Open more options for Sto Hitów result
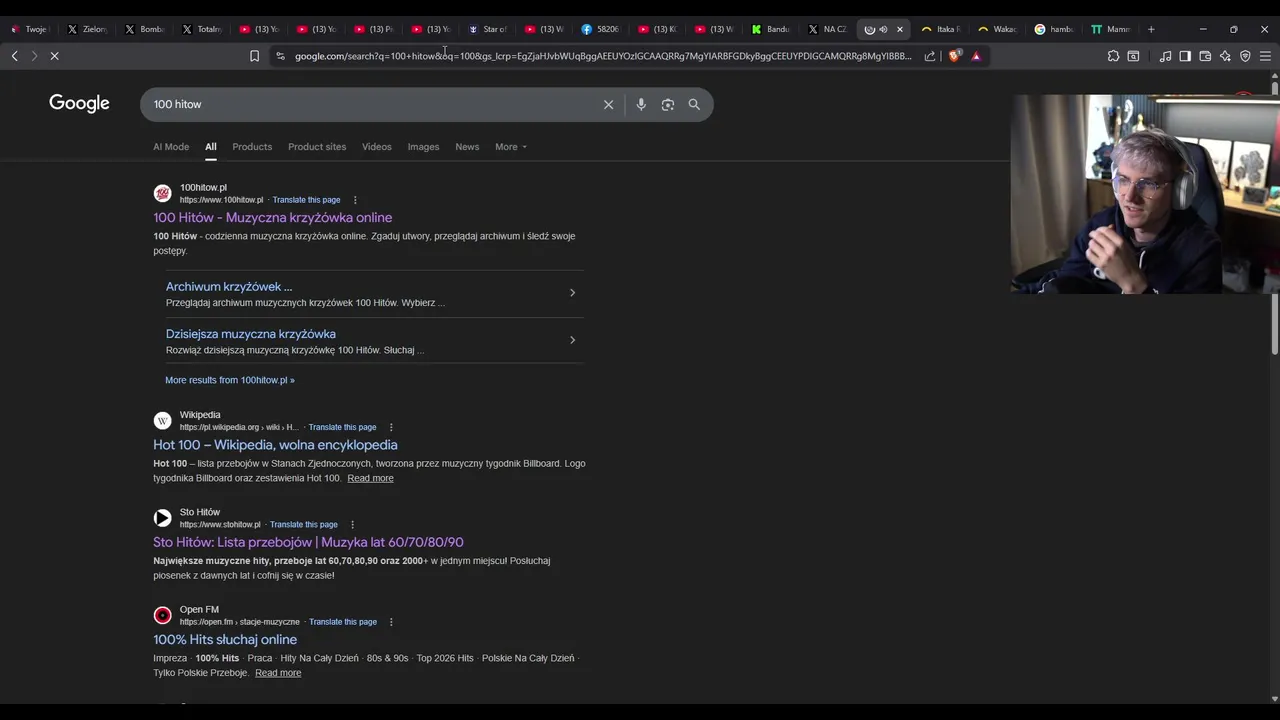 click(352, 524)
